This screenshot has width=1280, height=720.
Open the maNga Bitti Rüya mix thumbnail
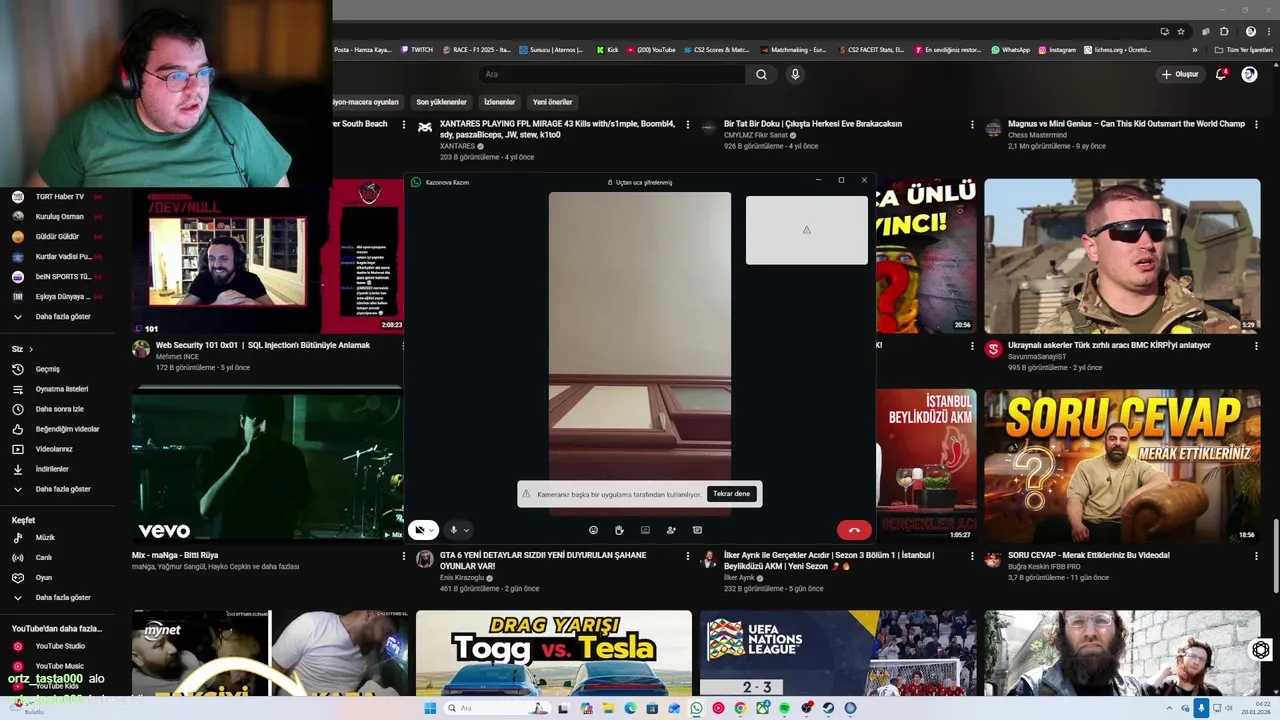click(x=268, y=465)
